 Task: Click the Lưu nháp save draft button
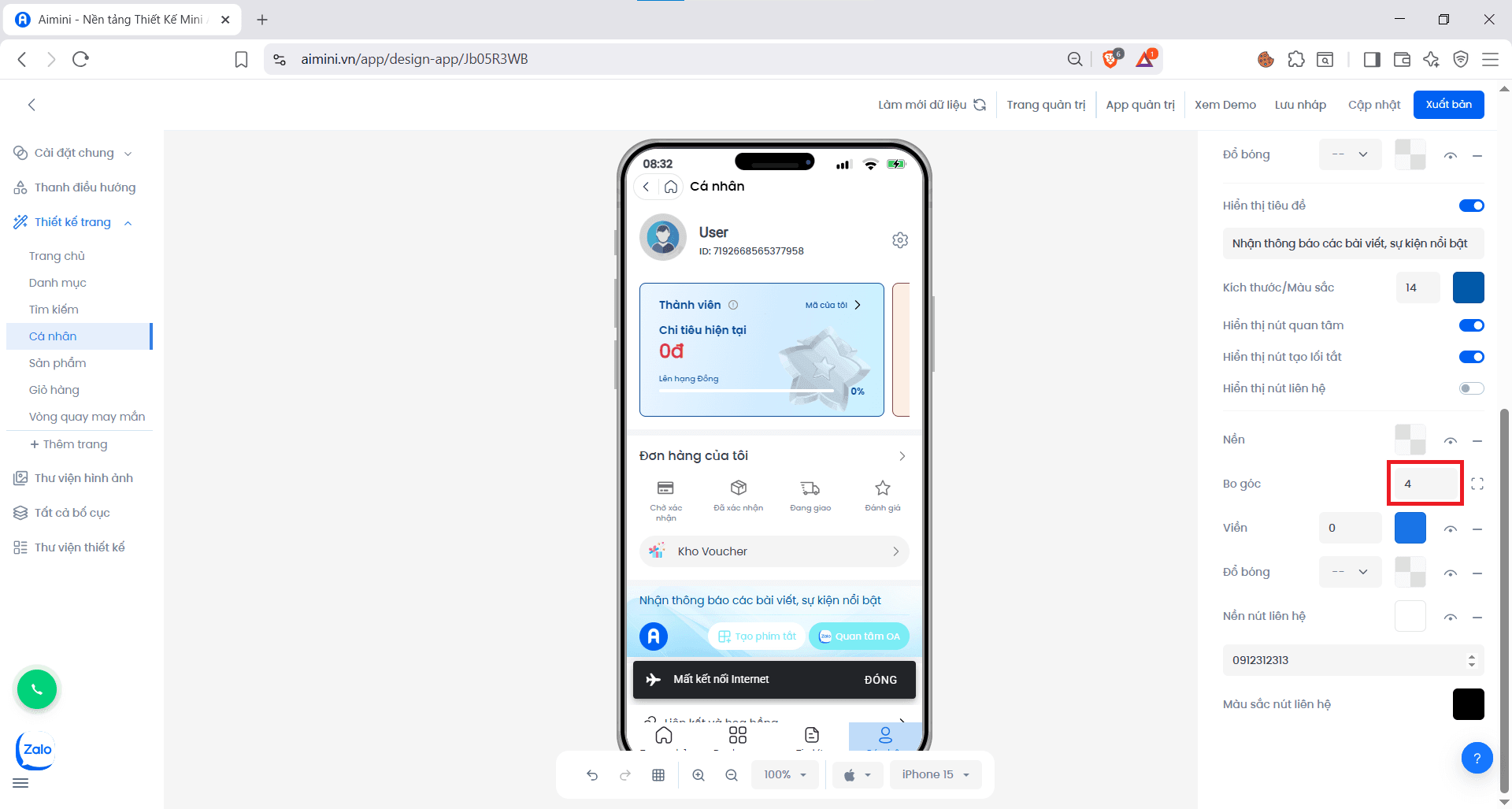click(1300, 104)
